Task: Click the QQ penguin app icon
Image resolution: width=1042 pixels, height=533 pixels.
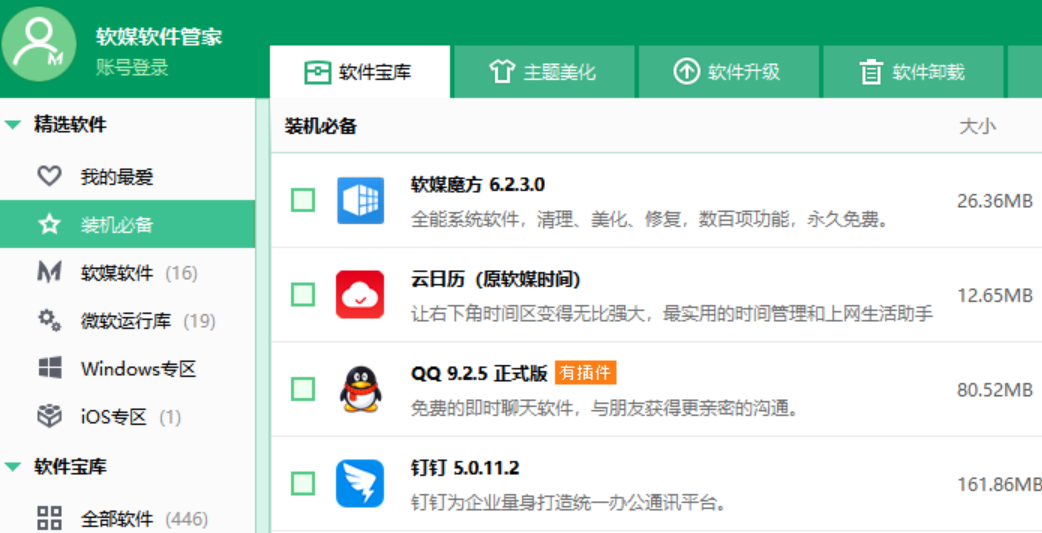Action: [360, 389]
